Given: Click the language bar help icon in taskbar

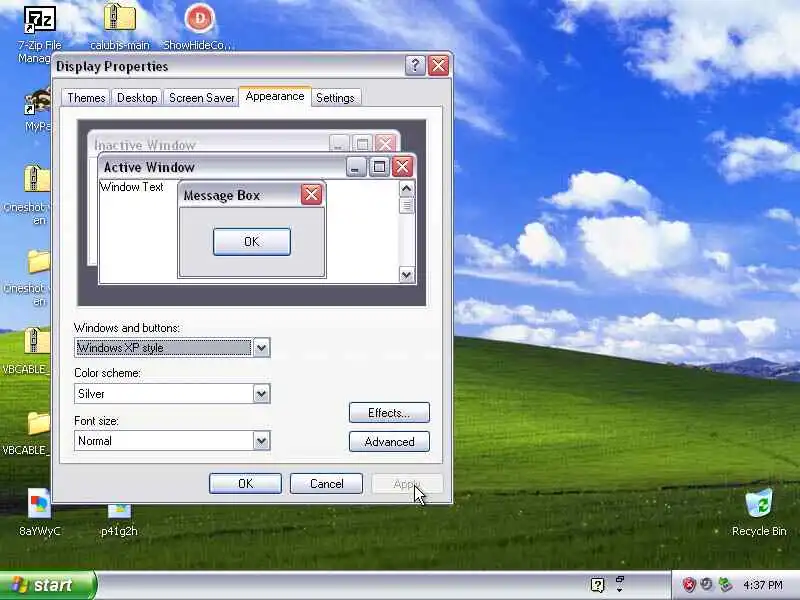Looking at the screenshot, I should tap(597, 585).
